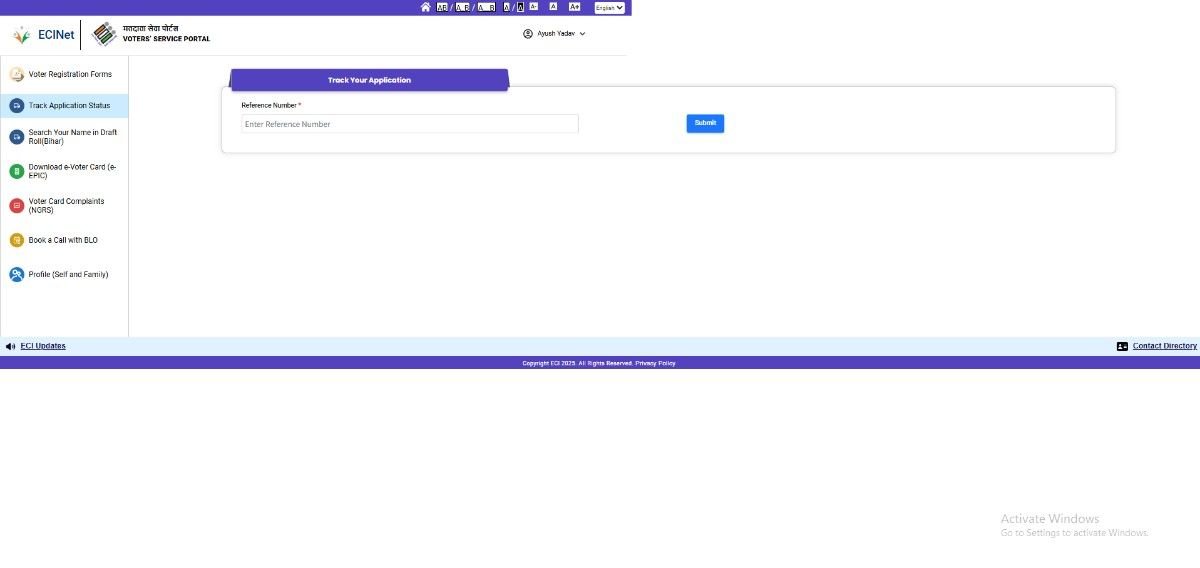The height and width of the screenshot is (568, 1200).
Task: Select Track Application Status in sidebar
Action: (x=69, y=106)
